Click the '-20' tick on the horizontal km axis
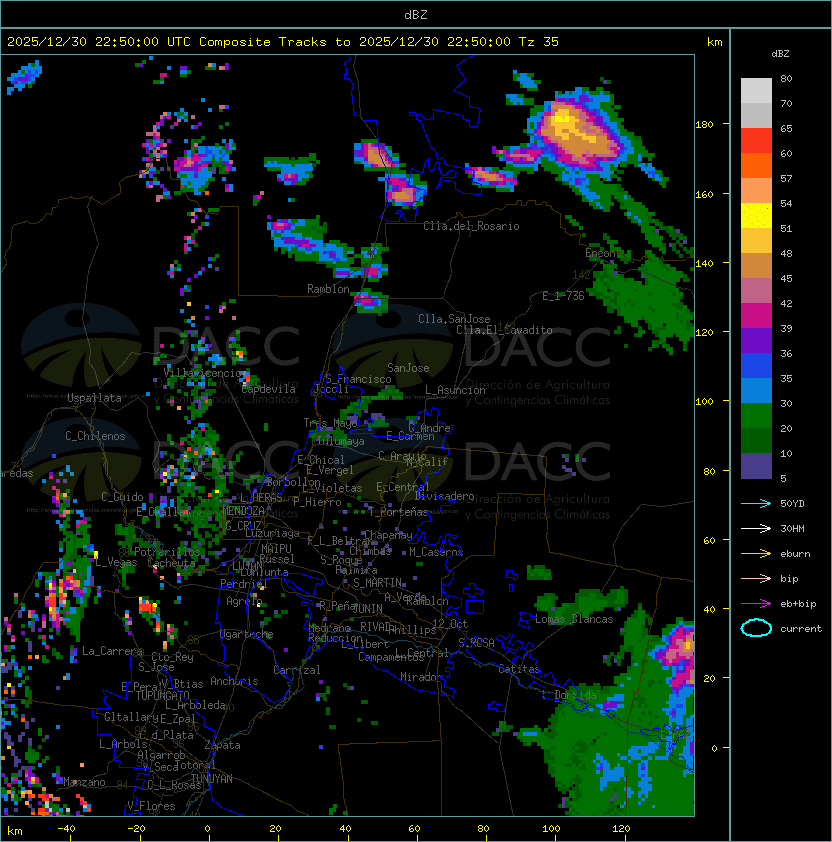Screen dimensions: 832x842 pos(136,829)
